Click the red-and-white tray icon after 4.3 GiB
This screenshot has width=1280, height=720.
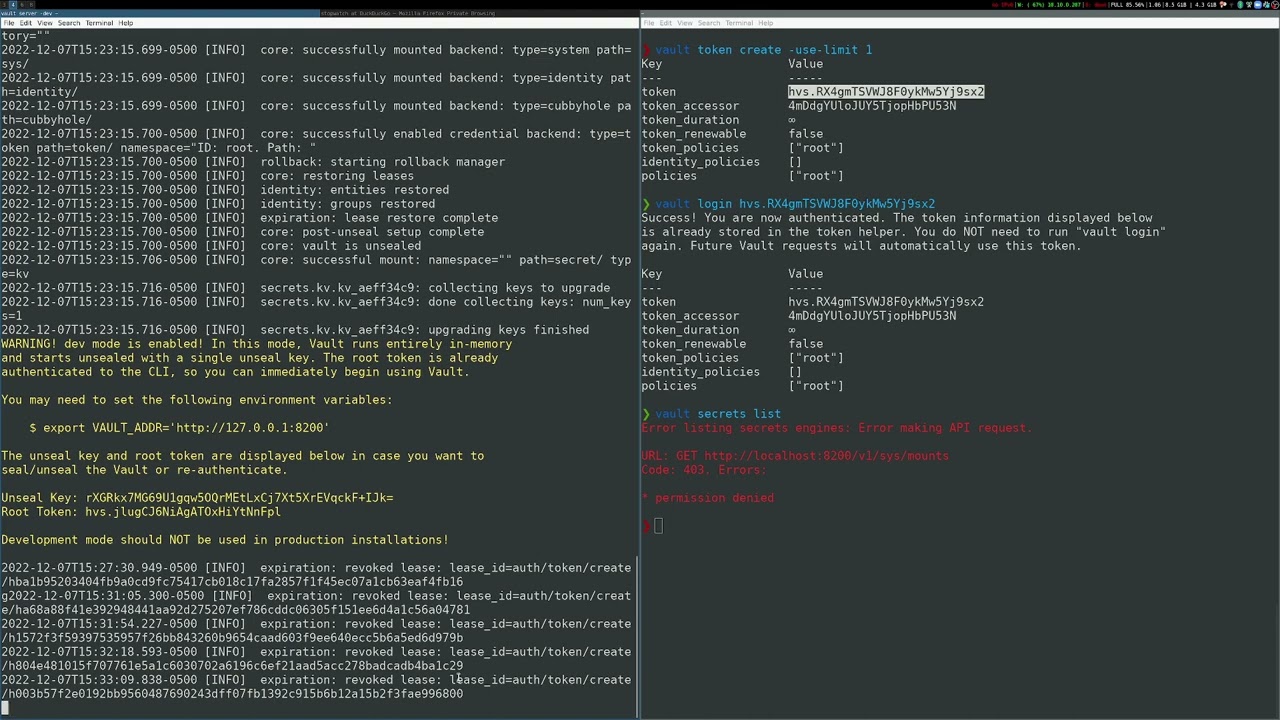1223,5
